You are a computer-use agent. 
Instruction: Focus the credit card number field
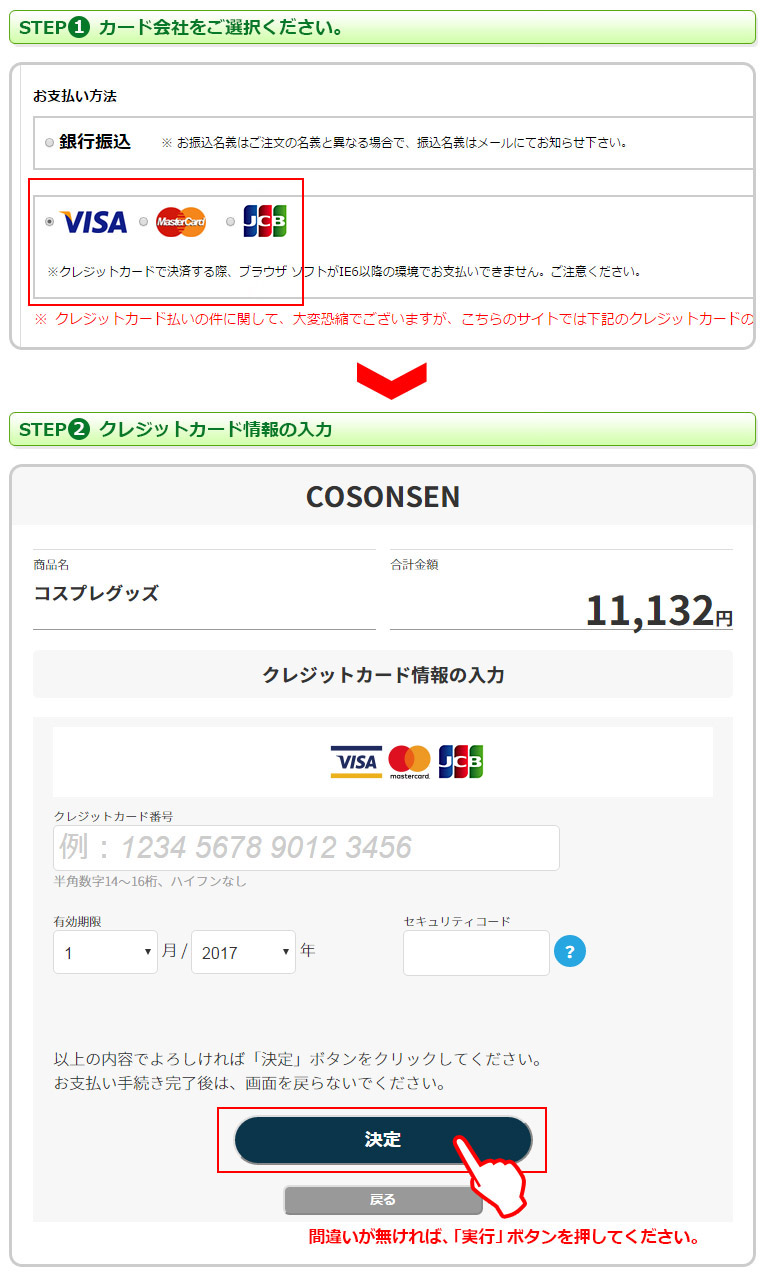[306, 848]
